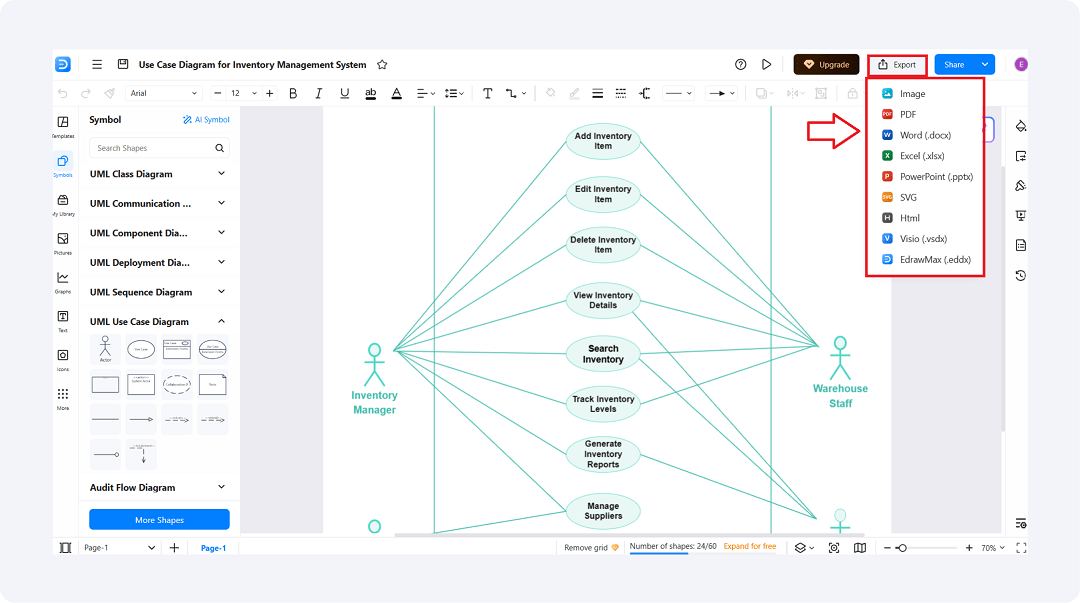The width and height of the screenshot is (1080, 603).
Task: Click the Upgrade button
Action: (x=827, y=64)
